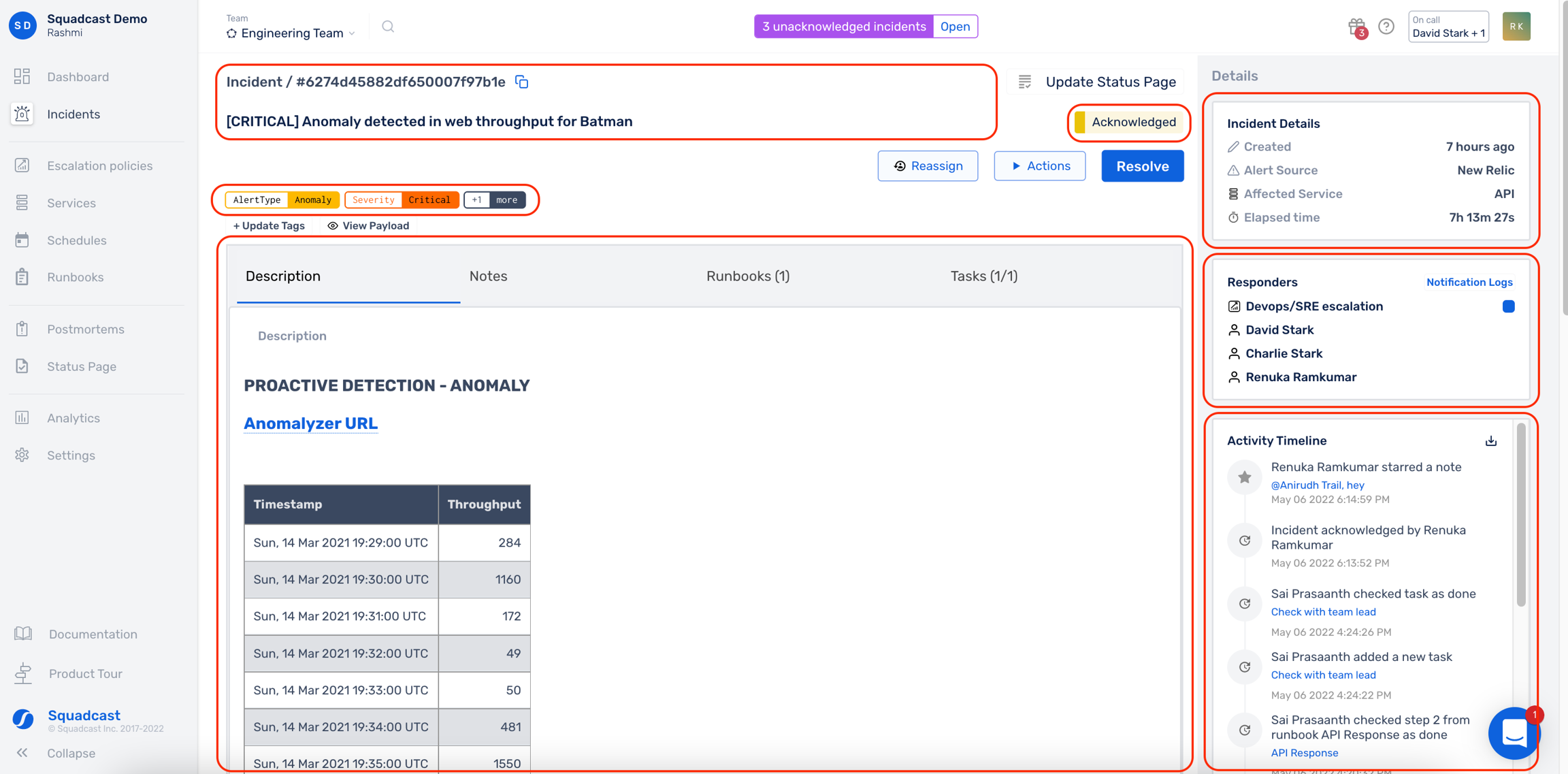
Task: Click View Payload
Action: pos(368,225)
